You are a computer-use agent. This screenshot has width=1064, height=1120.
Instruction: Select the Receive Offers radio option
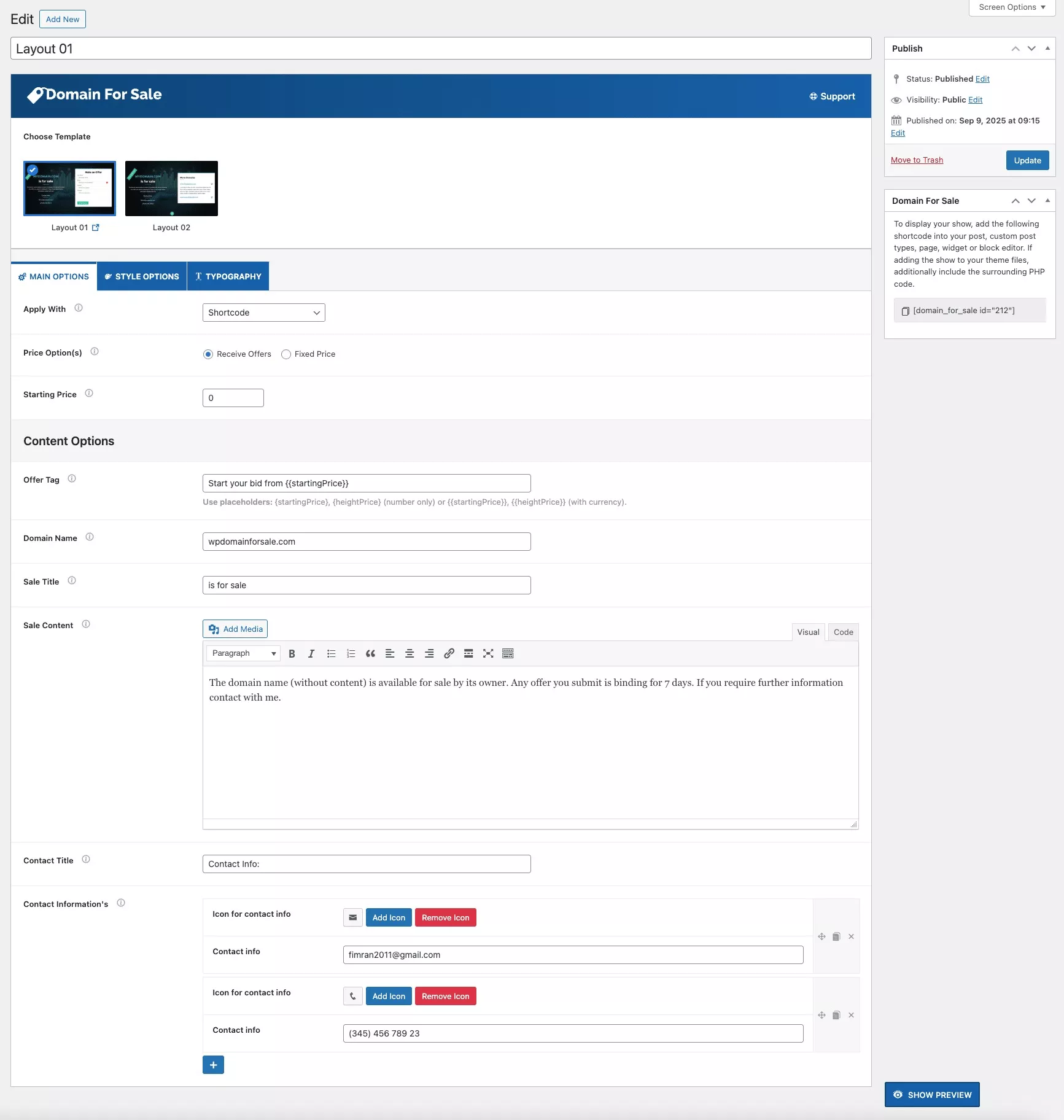[208, 354]
